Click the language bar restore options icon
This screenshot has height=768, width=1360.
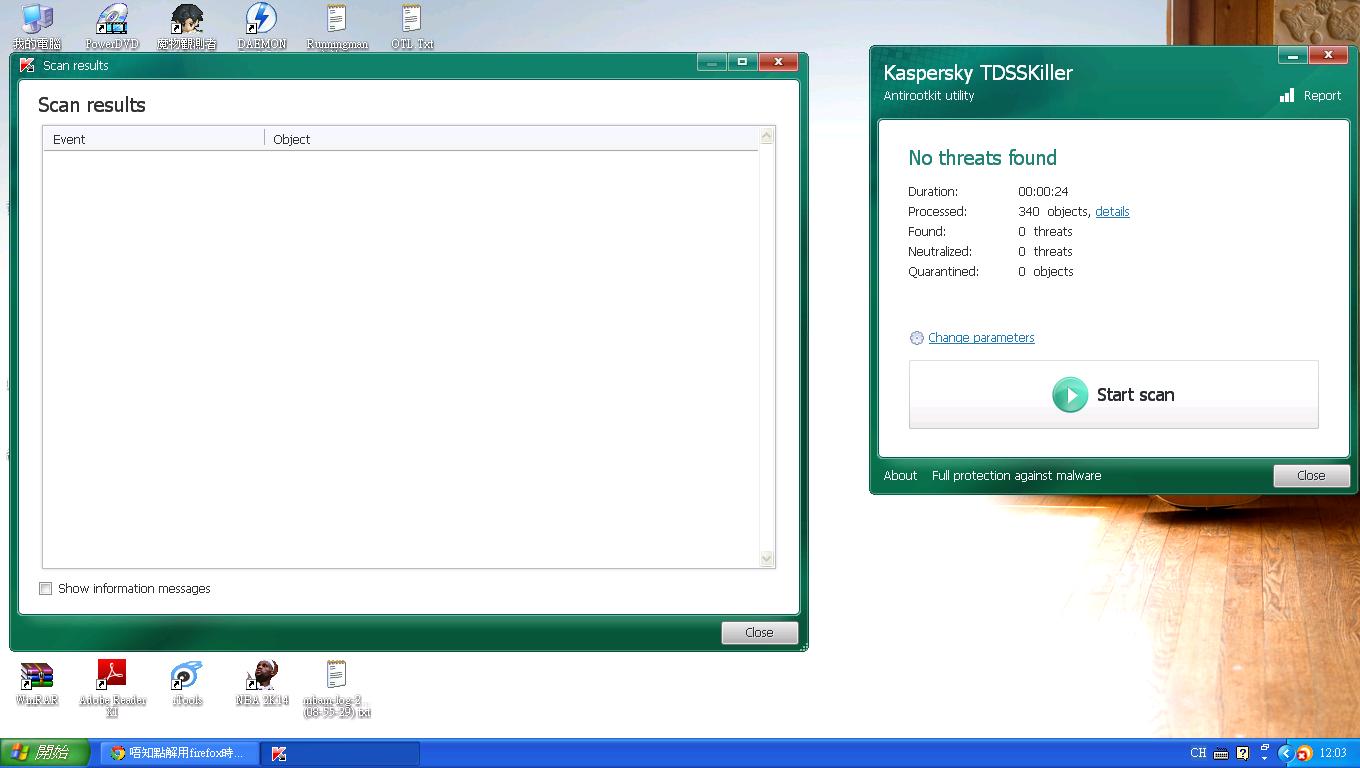[1264, 749]
